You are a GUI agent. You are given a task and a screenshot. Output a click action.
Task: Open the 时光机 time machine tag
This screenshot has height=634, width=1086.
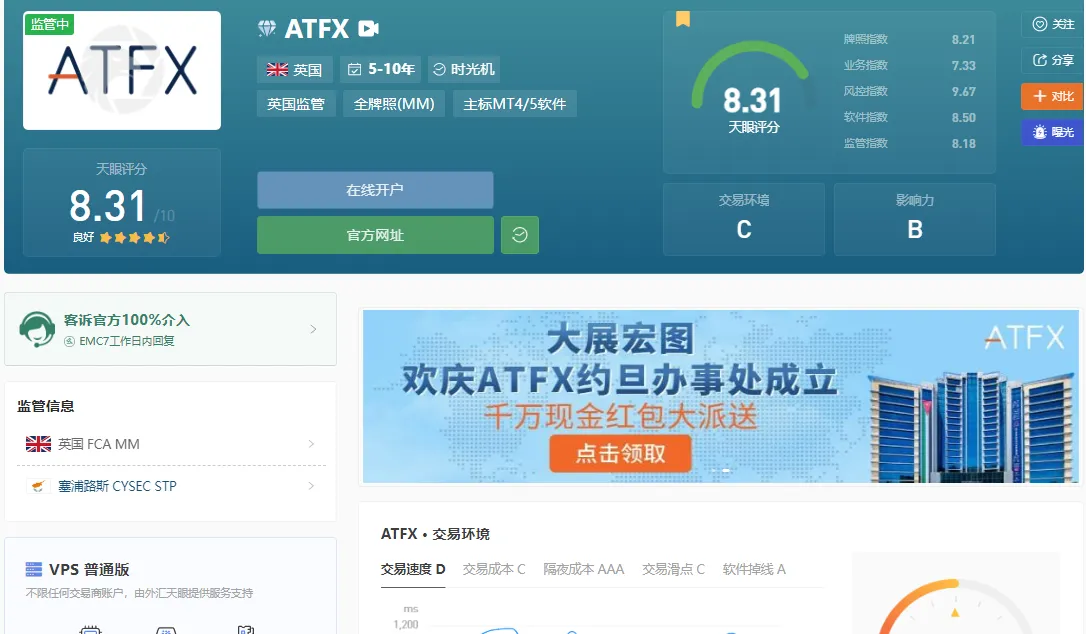pyautogui.click(x=464, y=69)
